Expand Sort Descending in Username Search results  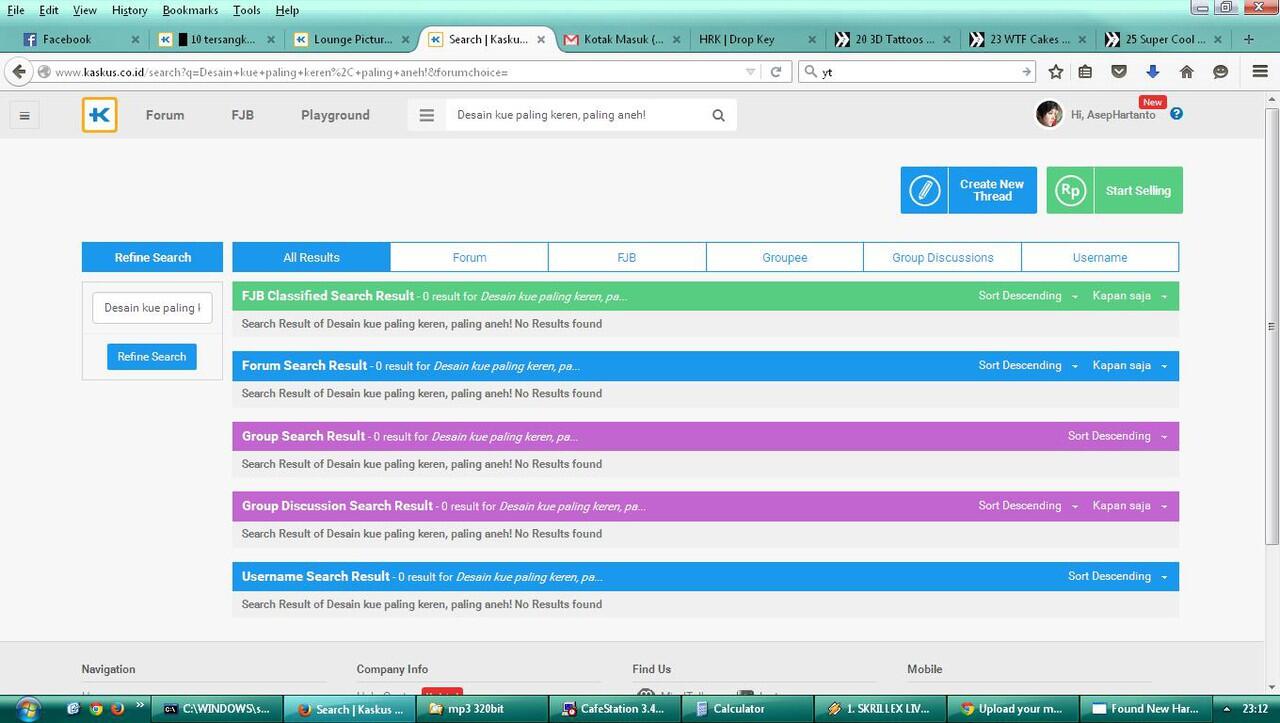1117,577
